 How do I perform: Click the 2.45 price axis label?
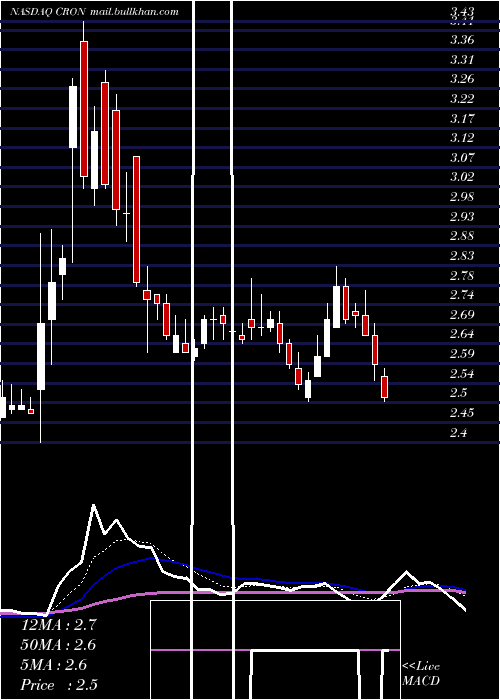click(462, 413)
